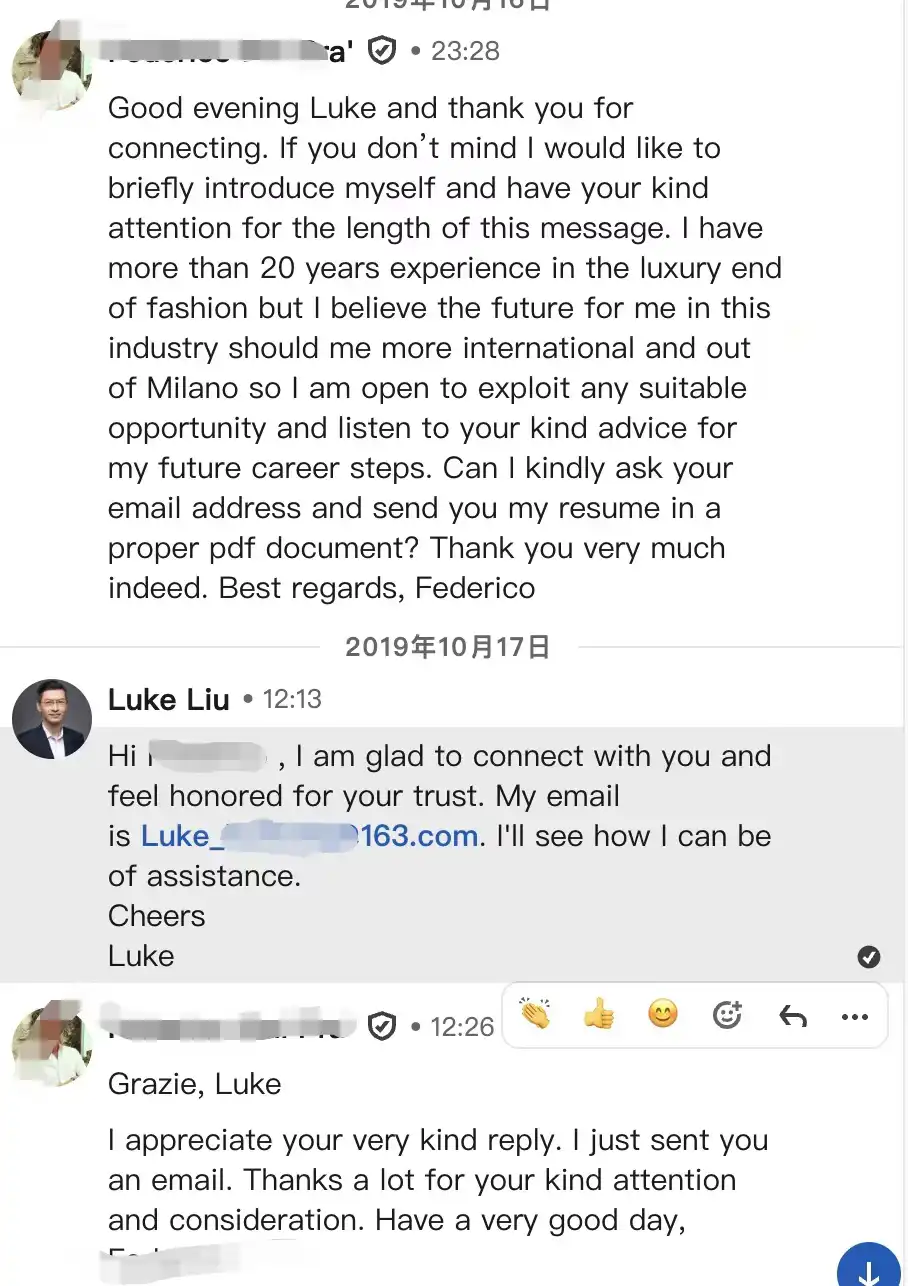This screenshot has height=1286, width=908.
Task: React with the thumbs up emoji
Action: click(x=599, y=1016)
